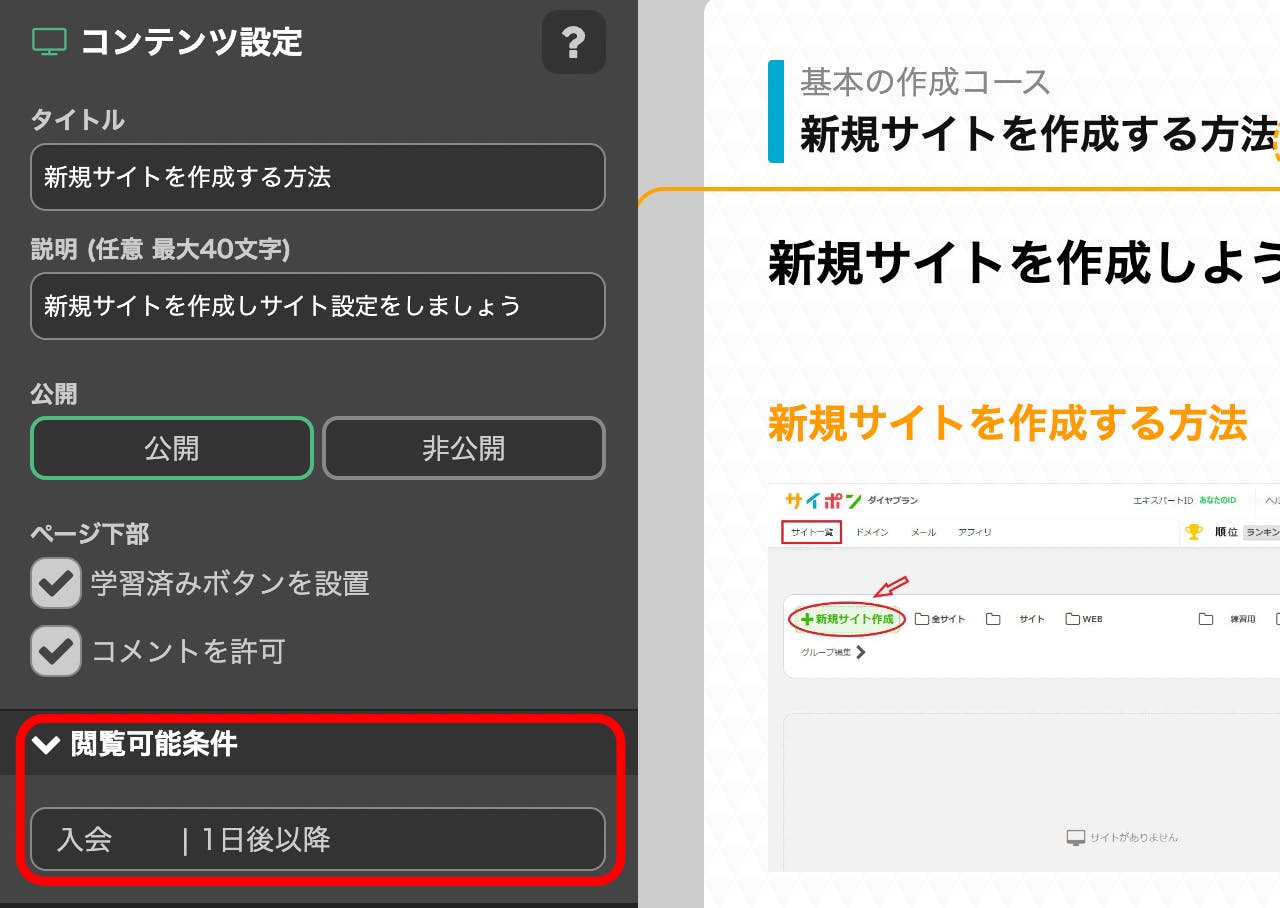Image resolution: width=1280 pixels, height=908 pixels.
Task: Click the WEB folder icon
Action: 1072,619
